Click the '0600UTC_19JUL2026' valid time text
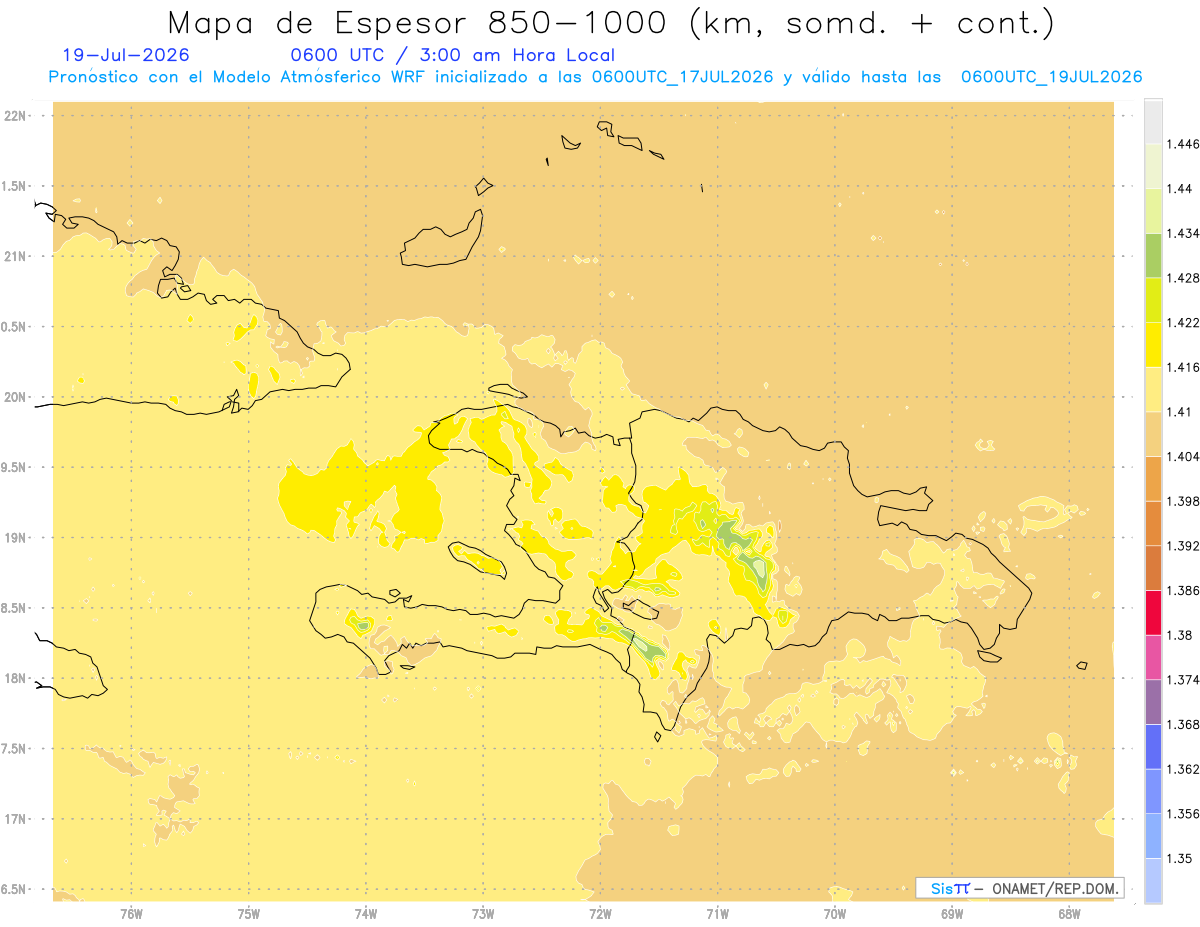 (x=1052, y=77)
